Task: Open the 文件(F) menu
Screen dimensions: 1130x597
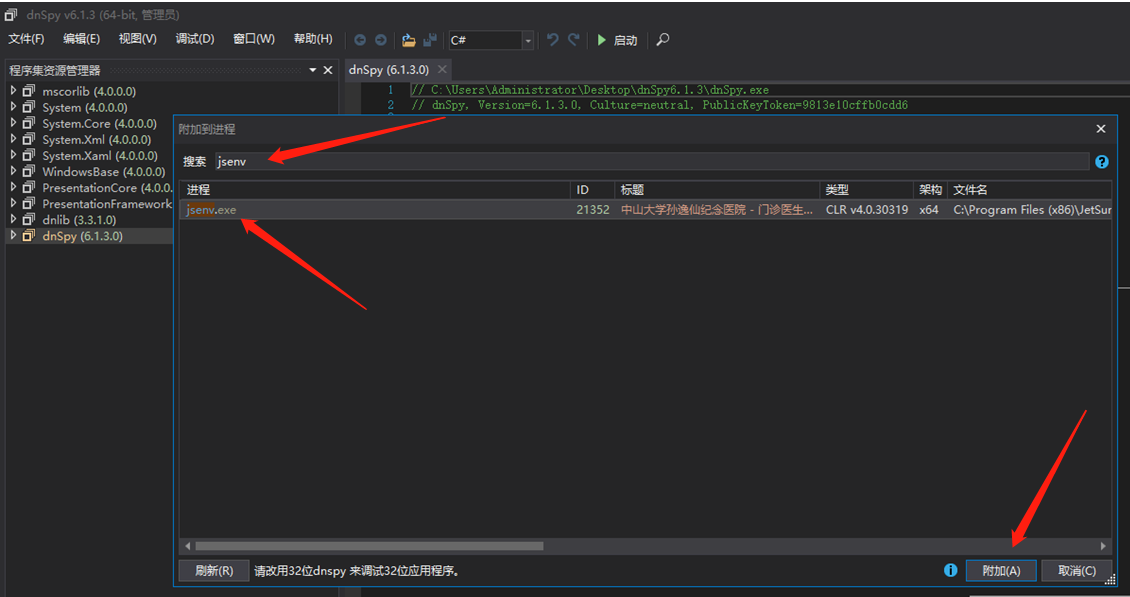Action: click(x=26, y=38)
